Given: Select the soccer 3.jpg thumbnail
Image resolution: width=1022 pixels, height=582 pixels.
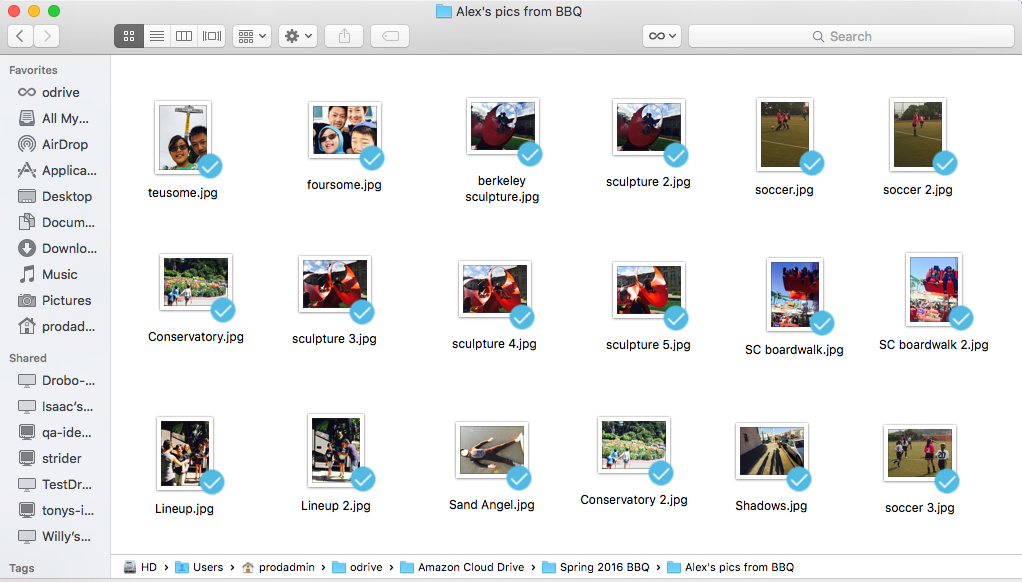Looking at the screenshot, I should (920, 453).
